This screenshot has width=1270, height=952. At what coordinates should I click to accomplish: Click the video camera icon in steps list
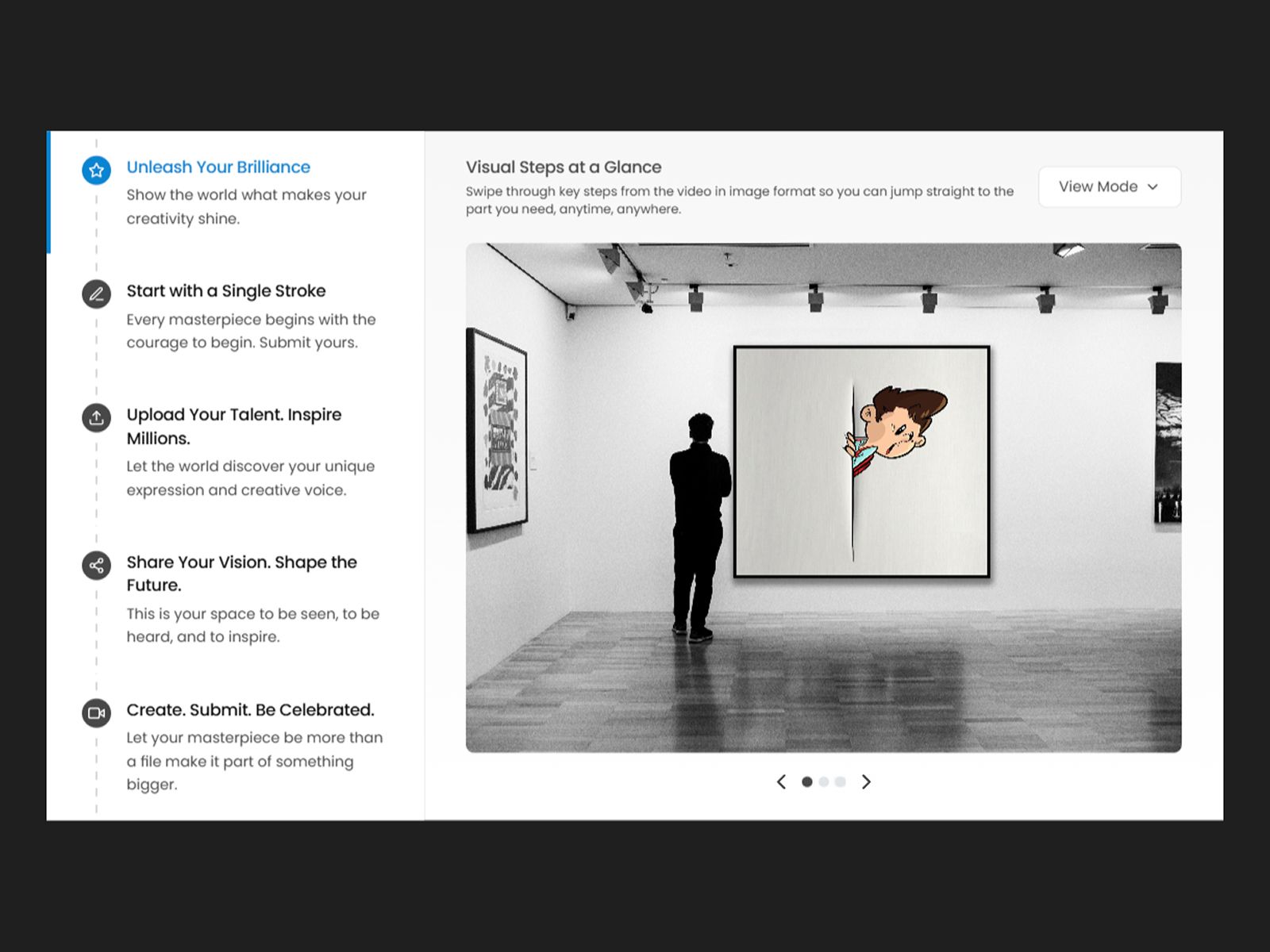coord(96,712)
